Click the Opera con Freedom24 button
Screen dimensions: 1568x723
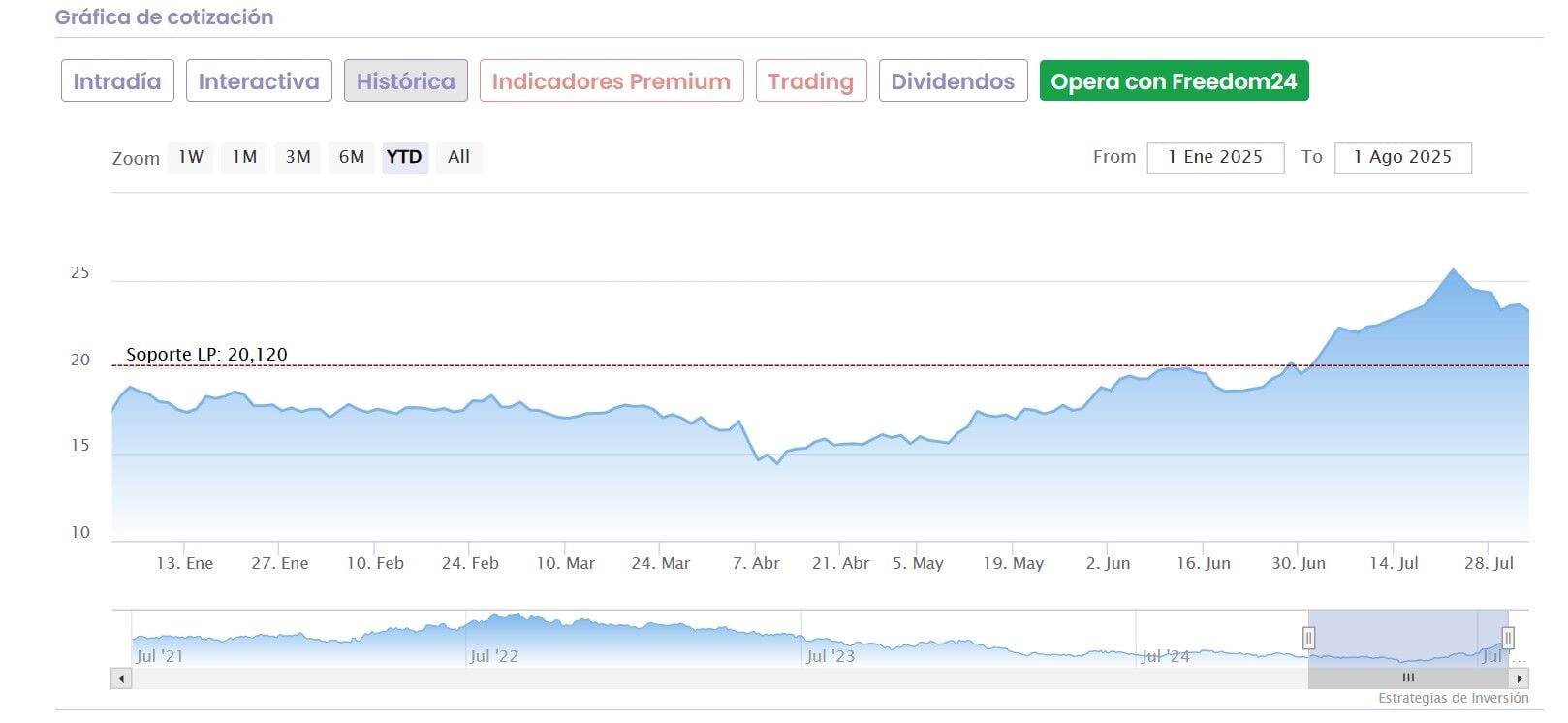(x=1174, y=81)
